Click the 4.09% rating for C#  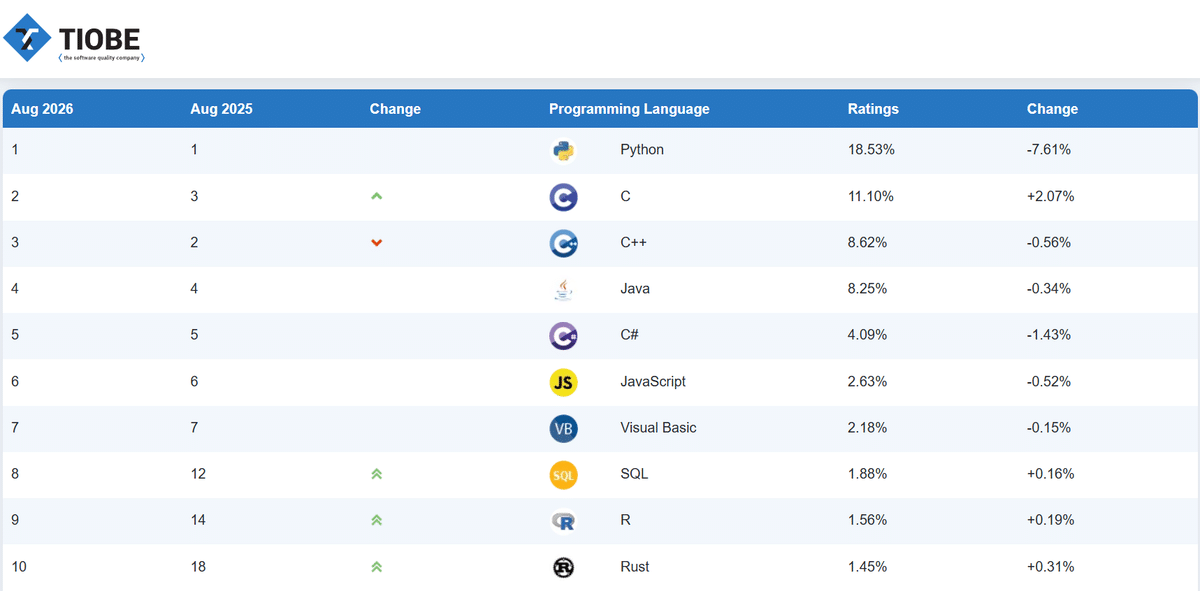pyautogui.click(x=867, y=335)
